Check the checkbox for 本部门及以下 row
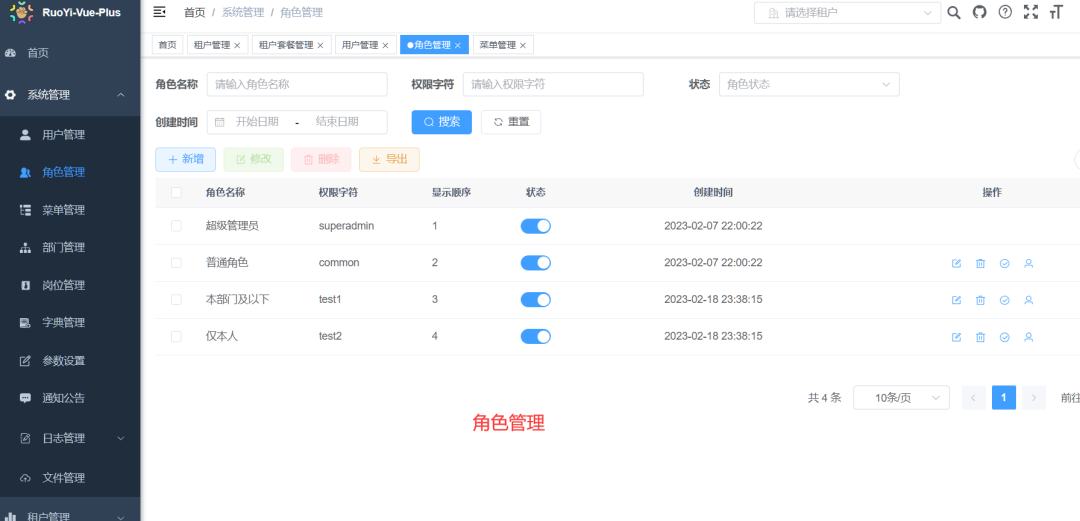Viewport: 1080px width, 521px height. click(x=176, y=300)
